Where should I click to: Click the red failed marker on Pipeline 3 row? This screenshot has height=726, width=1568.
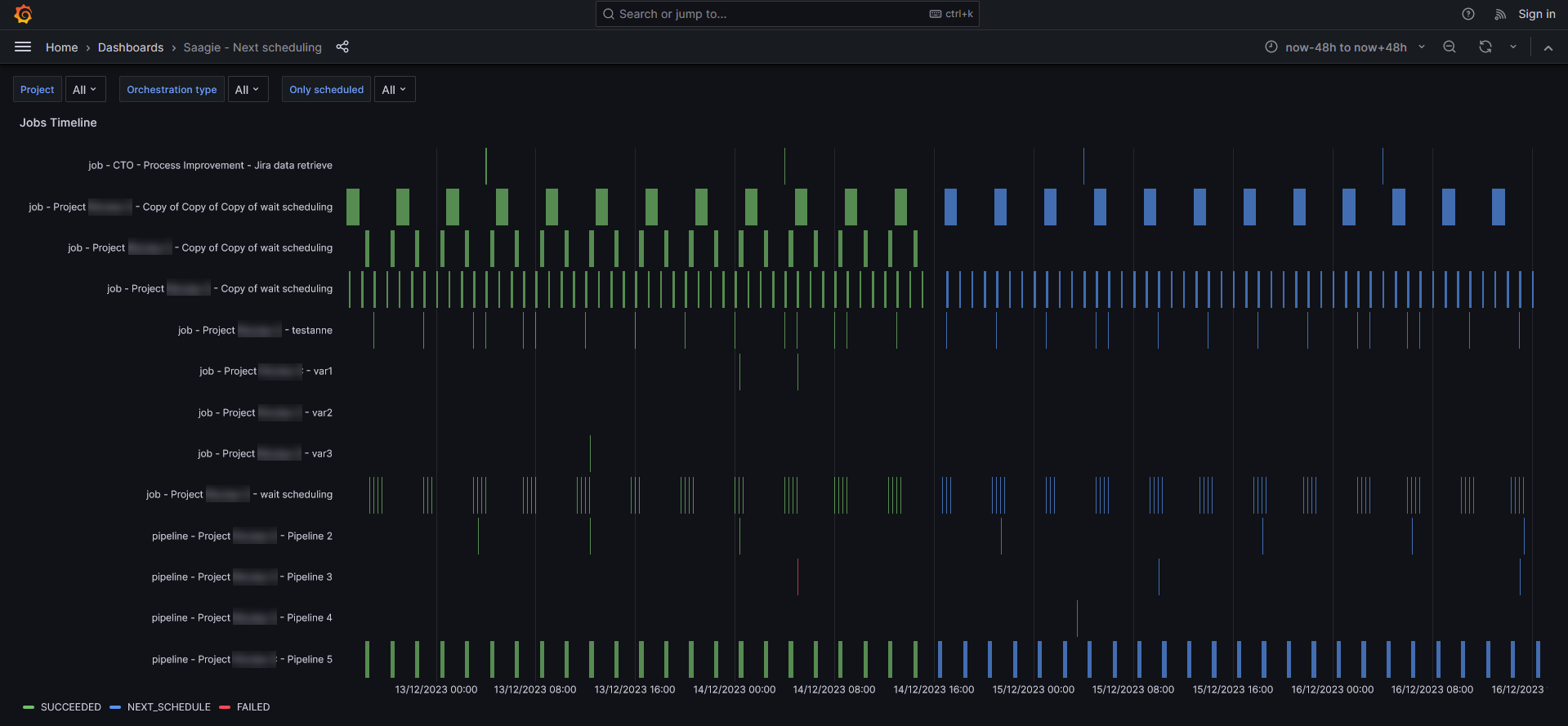(x=797, y=577)
